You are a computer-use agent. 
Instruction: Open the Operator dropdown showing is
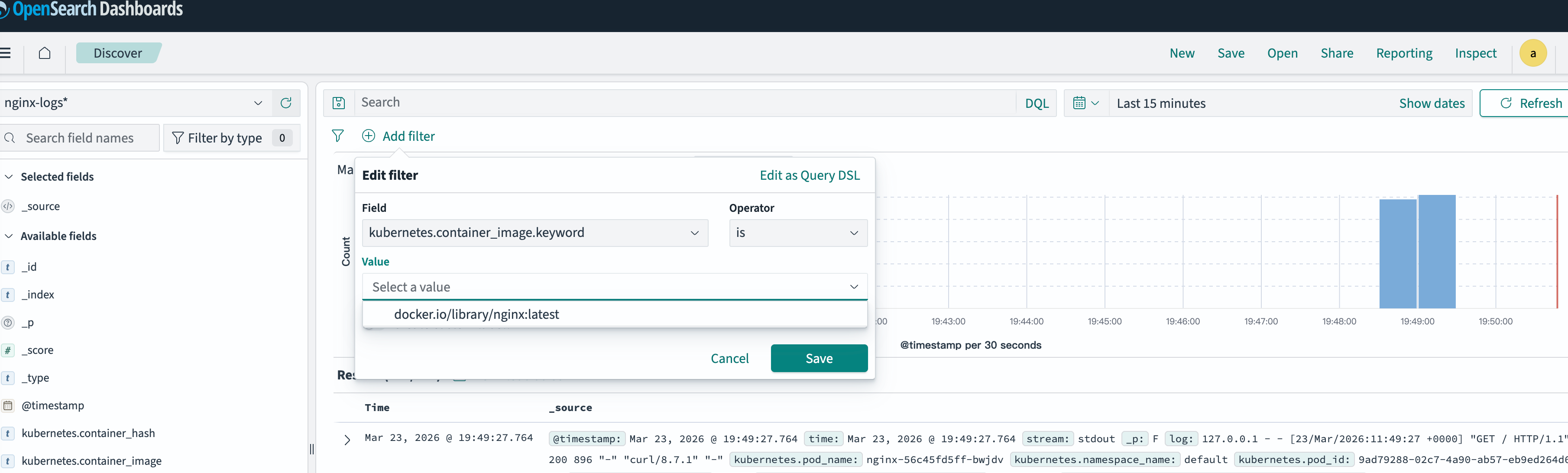pyautogui.click(x=797, y=233)
